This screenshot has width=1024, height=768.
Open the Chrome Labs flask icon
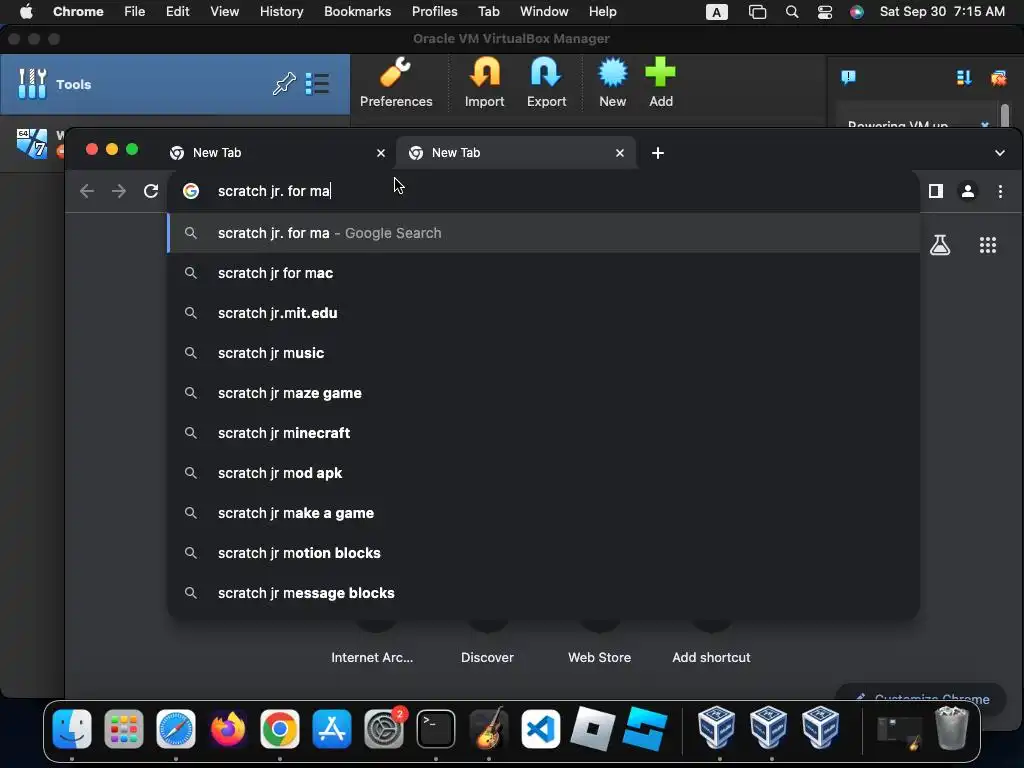click(940, 245)
